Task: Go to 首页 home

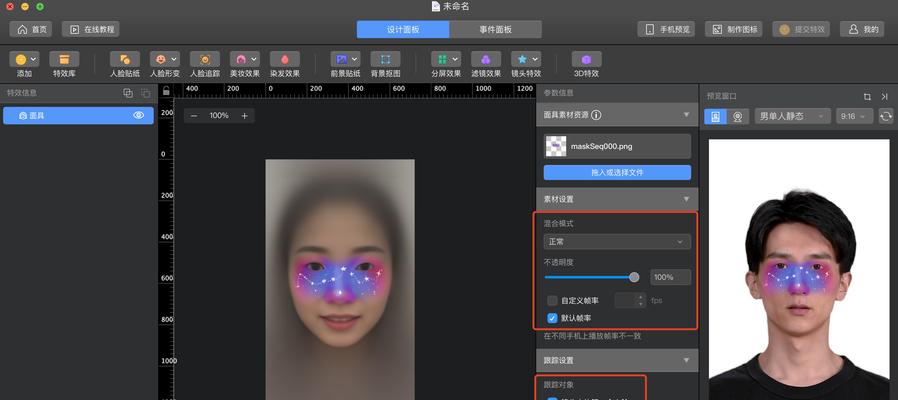Action: tap(31, 29)
